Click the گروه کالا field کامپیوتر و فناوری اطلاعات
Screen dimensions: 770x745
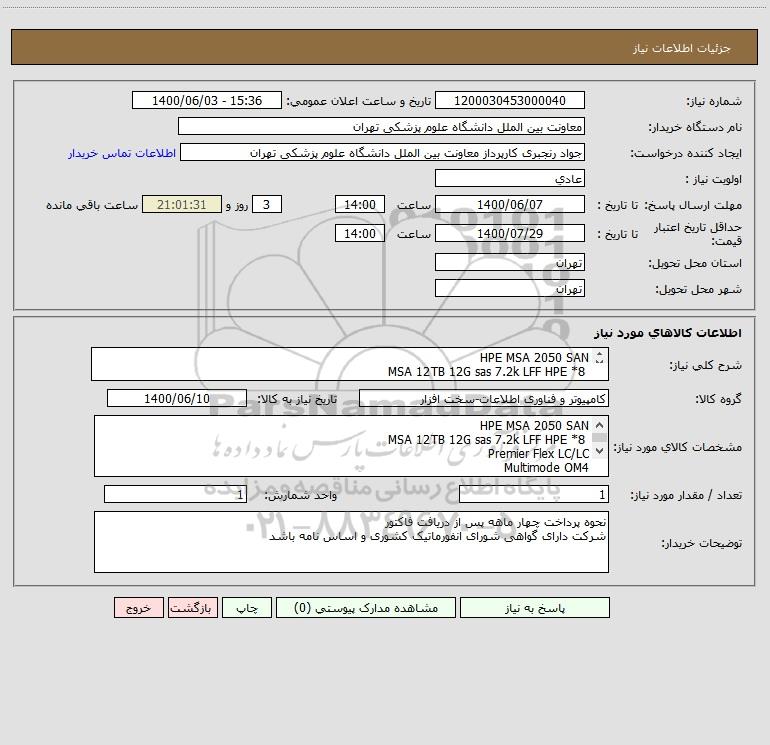(x=484, y=398)
